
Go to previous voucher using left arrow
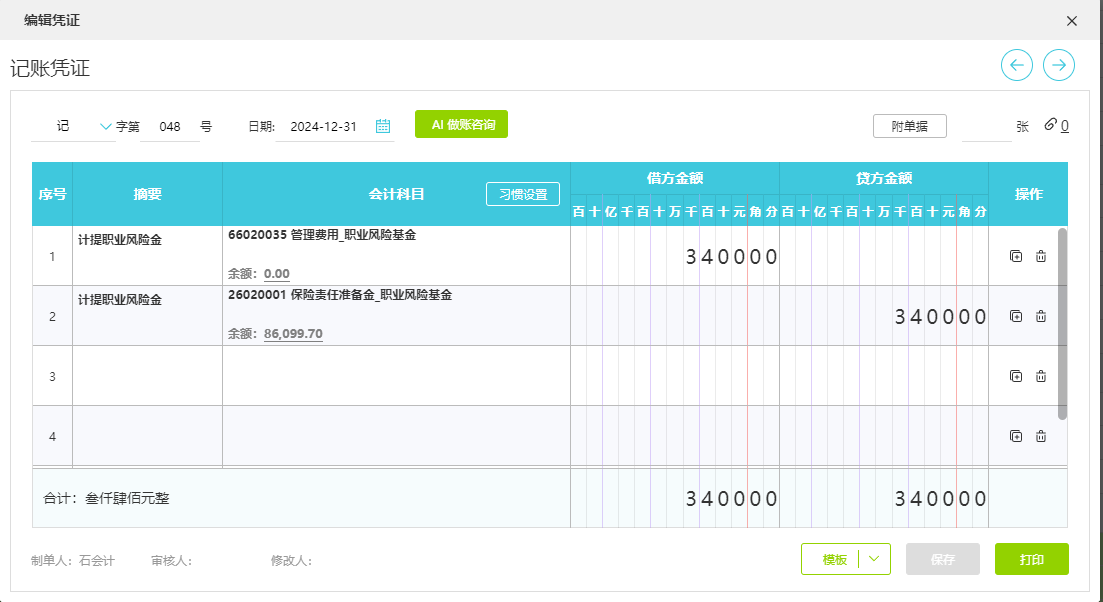1017,65
